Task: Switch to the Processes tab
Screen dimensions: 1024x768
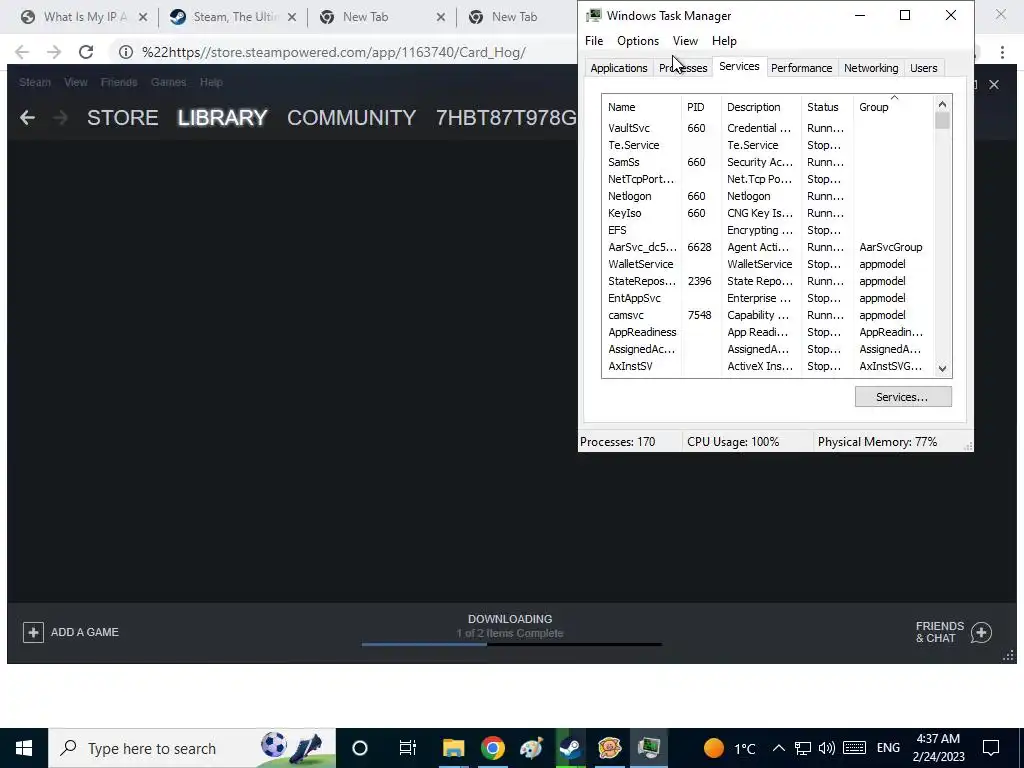Action: coord(683,68)
